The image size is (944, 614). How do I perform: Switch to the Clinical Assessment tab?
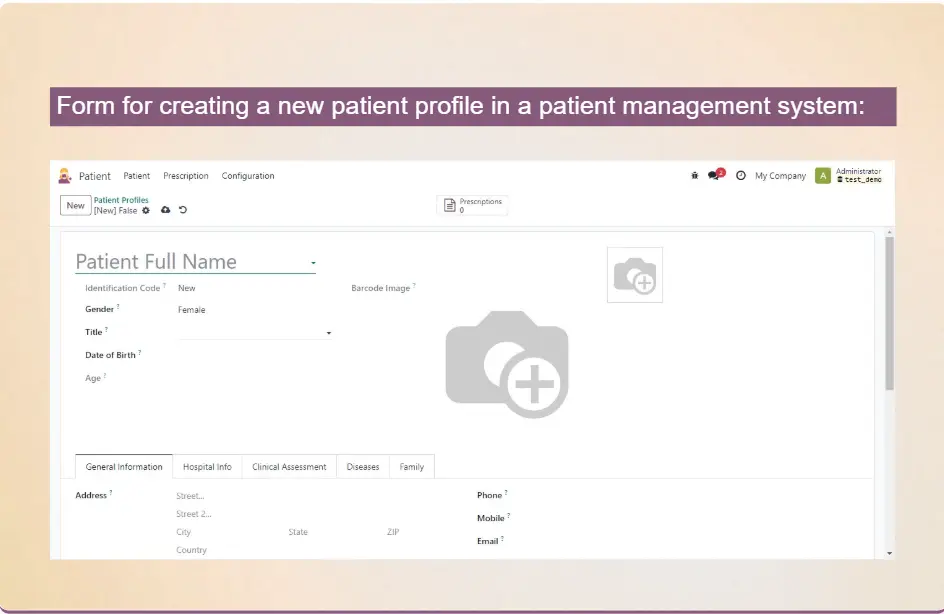[x=289, y=467]
